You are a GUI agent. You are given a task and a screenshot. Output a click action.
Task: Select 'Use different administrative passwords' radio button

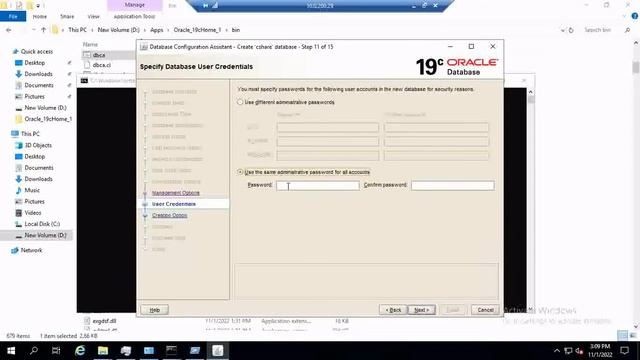(x=240, y=102)
